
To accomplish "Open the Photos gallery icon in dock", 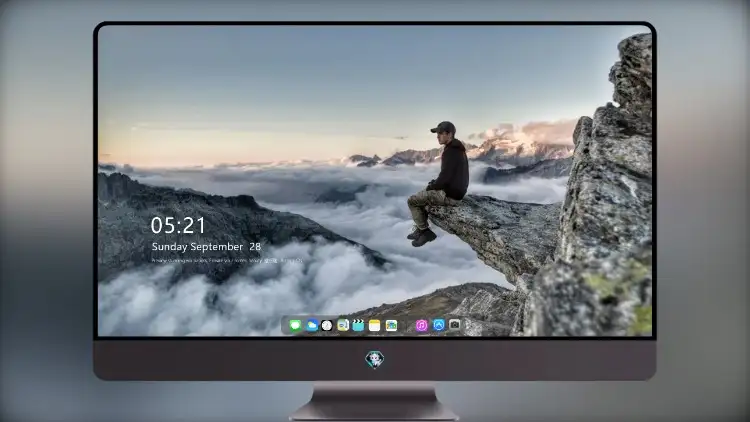I will click(x=391, y=325).
